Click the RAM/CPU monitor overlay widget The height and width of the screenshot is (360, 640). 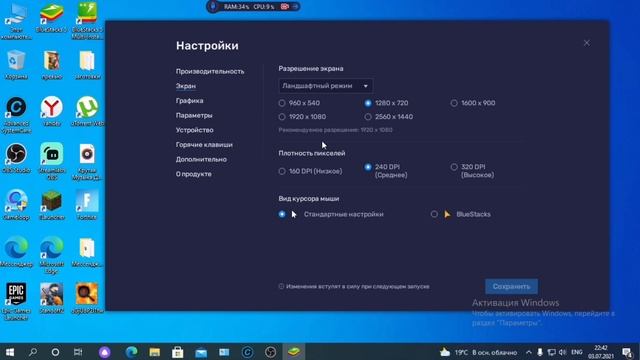click(253, 7)
